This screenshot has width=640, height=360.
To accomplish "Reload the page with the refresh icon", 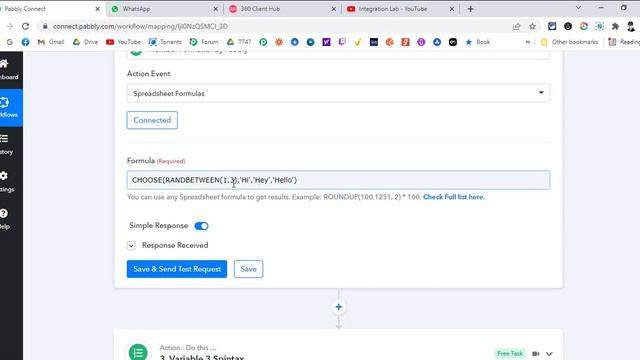I will click(25, 26).
